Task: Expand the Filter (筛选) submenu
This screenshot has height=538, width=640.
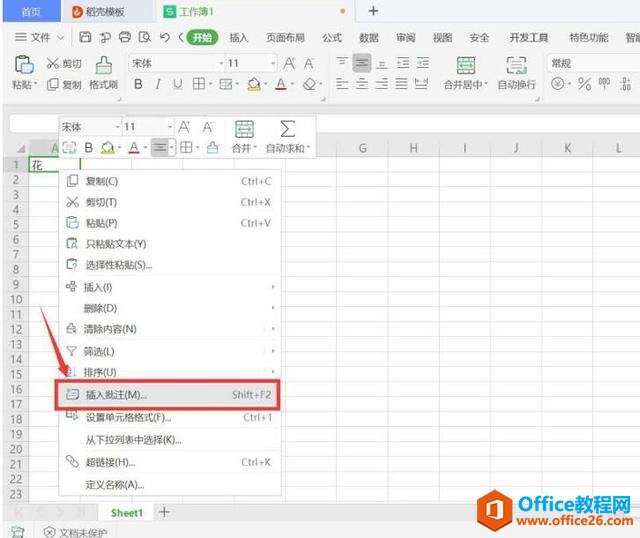Action: (x=170, y=351)
